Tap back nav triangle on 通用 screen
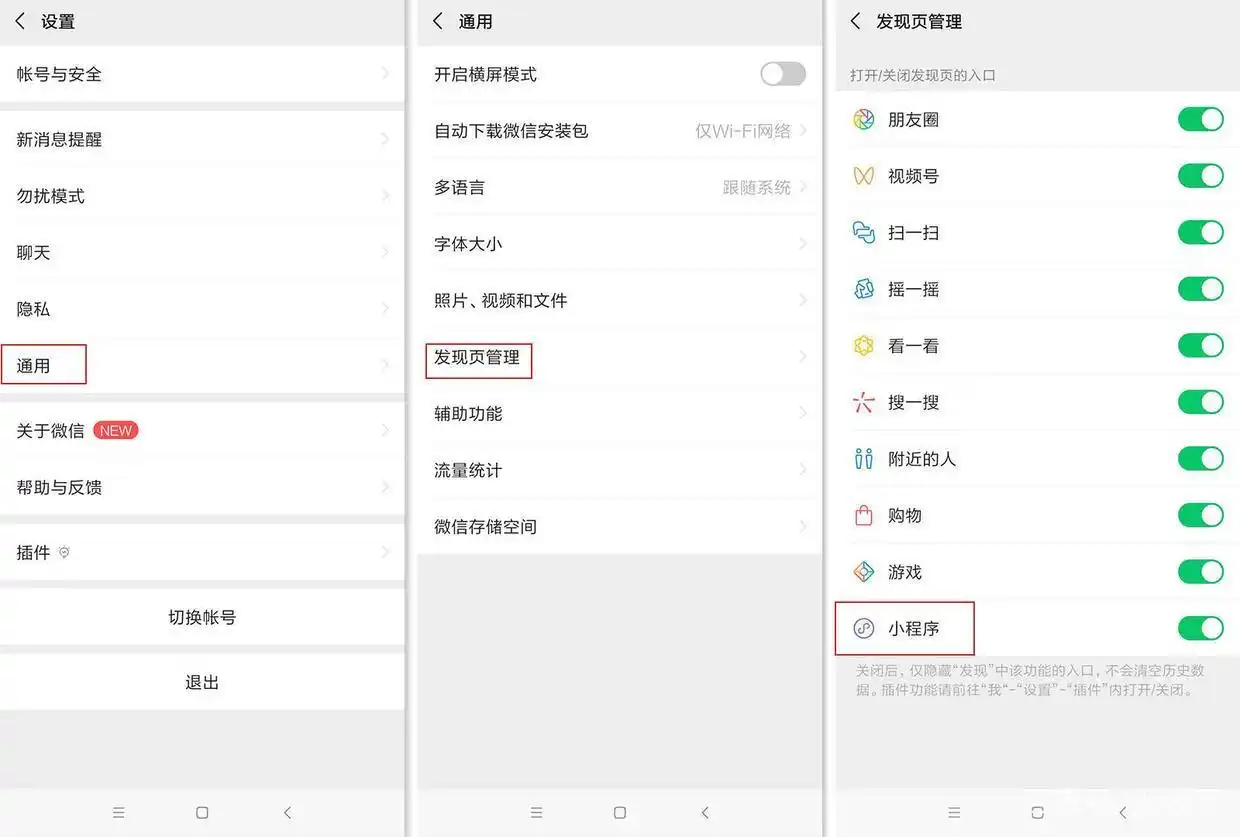1240x837 pixels. (x=705, y=813)
